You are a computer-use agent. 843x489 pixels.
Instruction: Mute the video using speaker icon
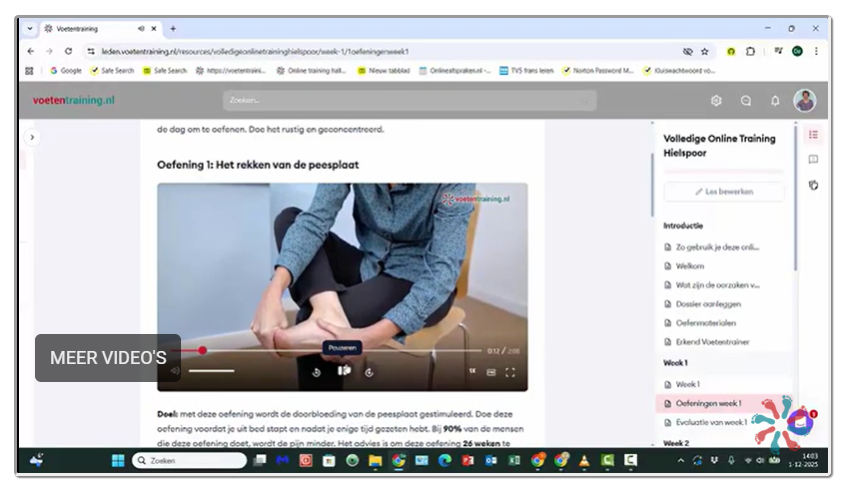coord(175,372)
